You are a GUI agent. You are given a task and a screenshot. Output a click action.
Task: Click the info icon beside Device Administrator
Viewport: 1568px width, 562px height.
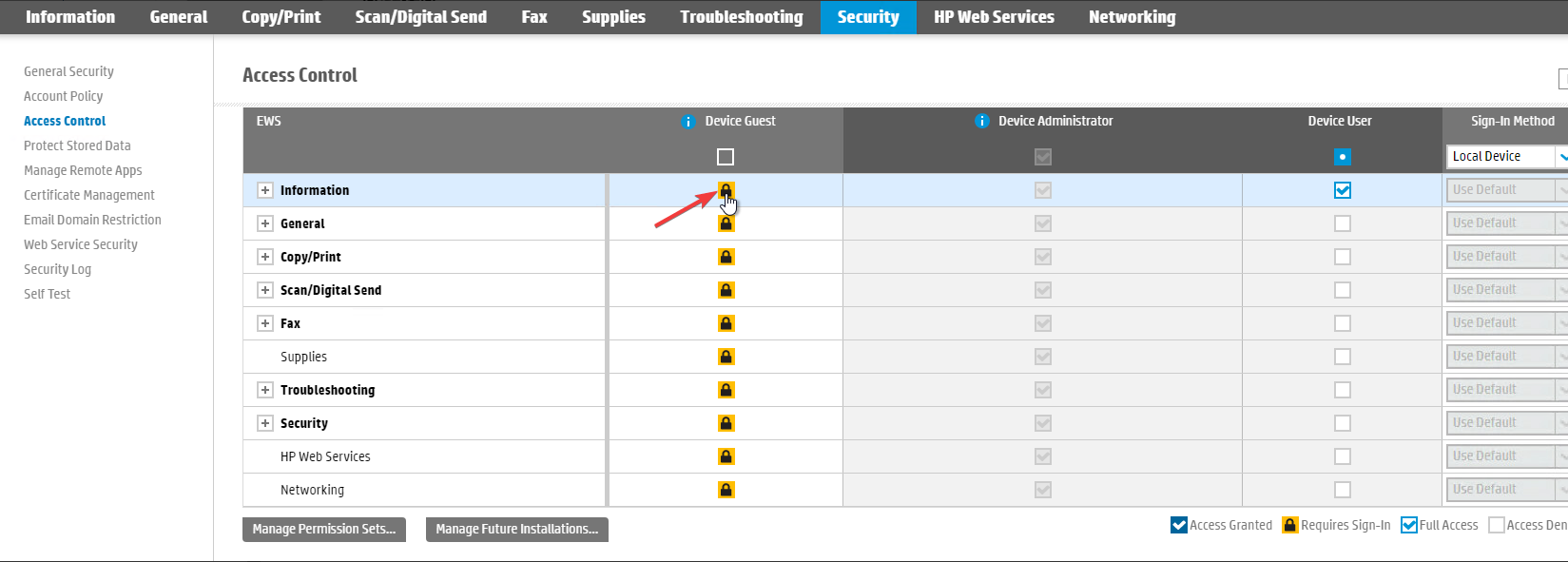(982, 122)
